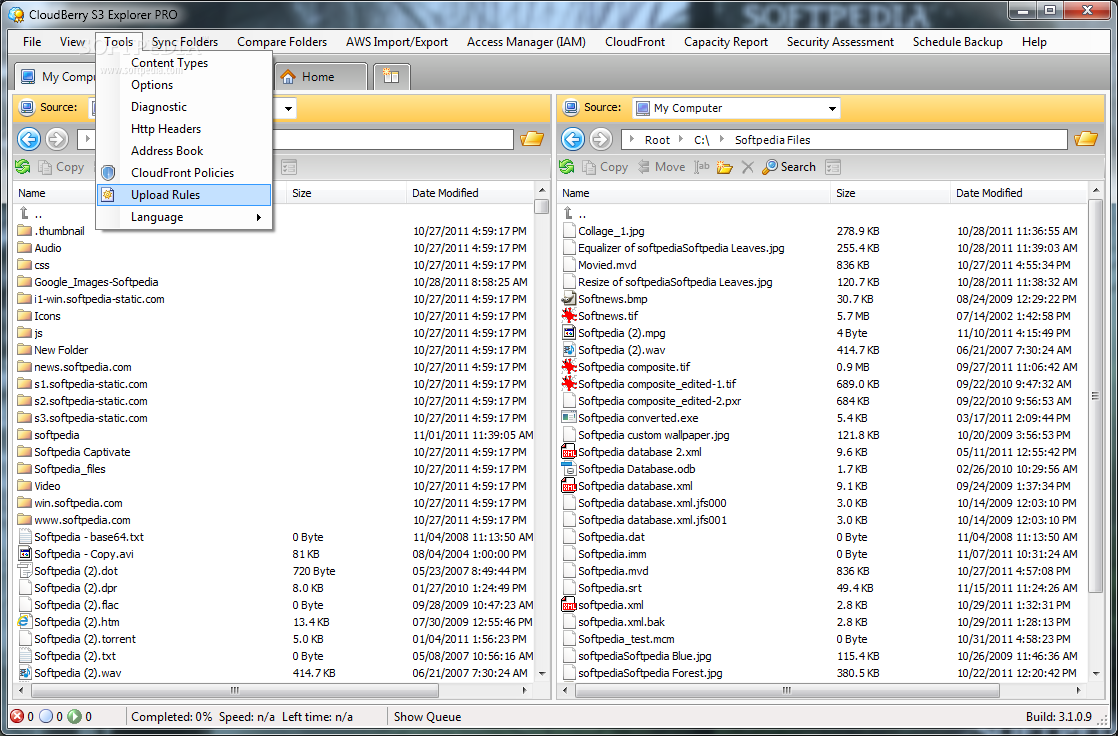This screenshot has height=736, width=1118.
Task: Select Content Types in the Tools menu
Action: point(184,63)
